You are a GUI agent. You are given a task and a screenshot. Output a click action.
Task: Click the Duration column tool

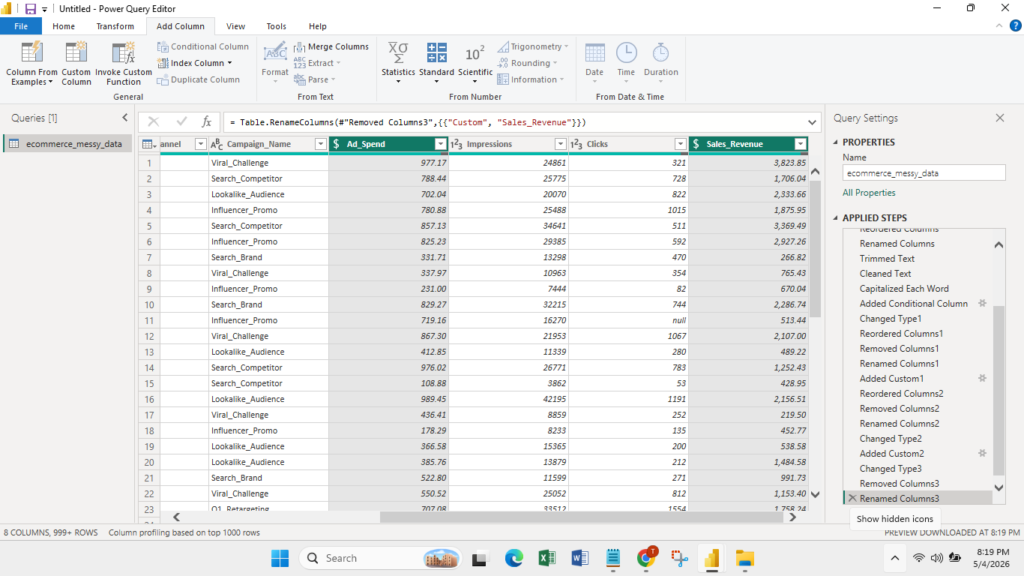(661, 63)
